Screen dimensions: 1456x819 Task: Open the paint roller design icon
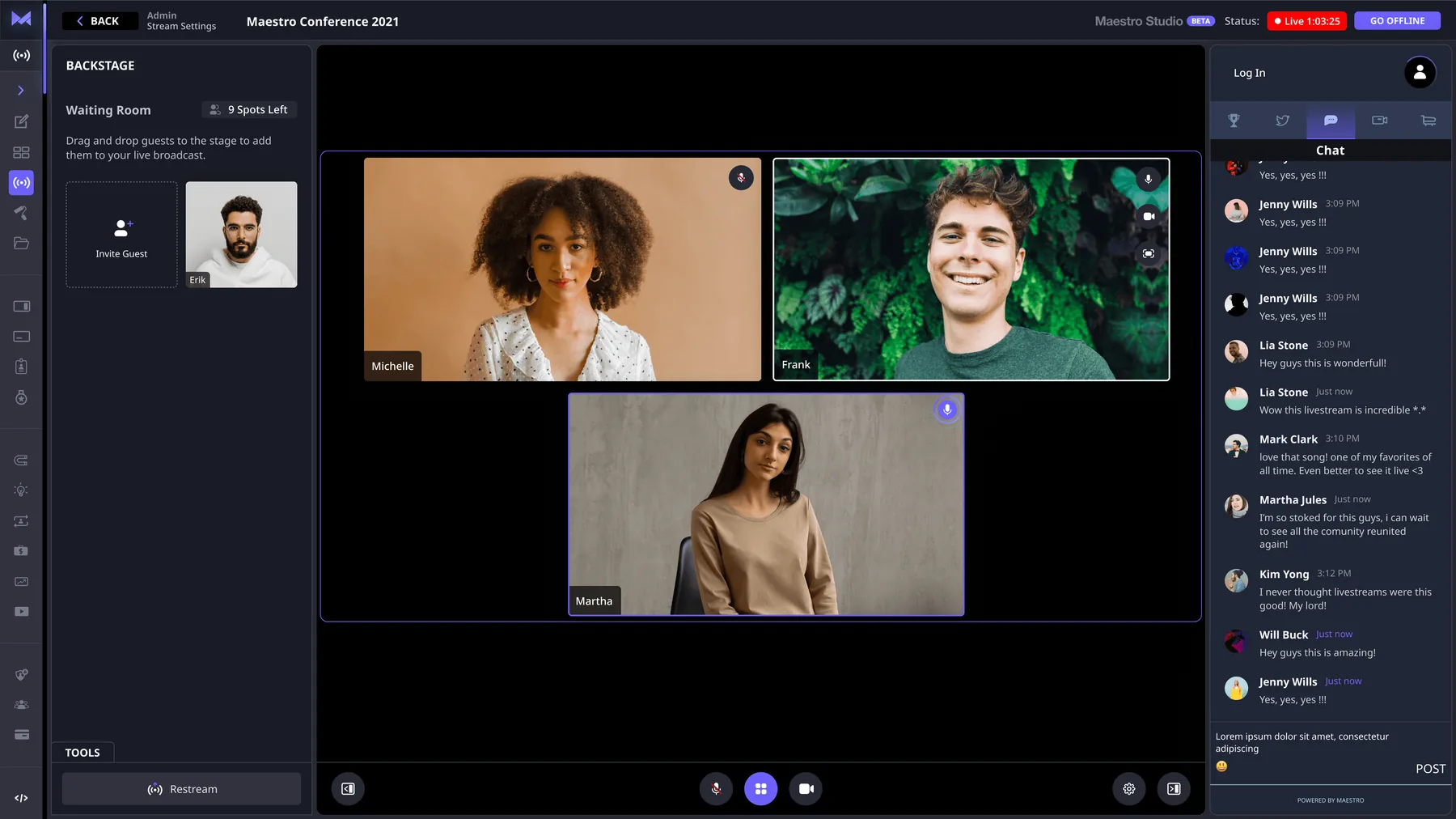21,213
